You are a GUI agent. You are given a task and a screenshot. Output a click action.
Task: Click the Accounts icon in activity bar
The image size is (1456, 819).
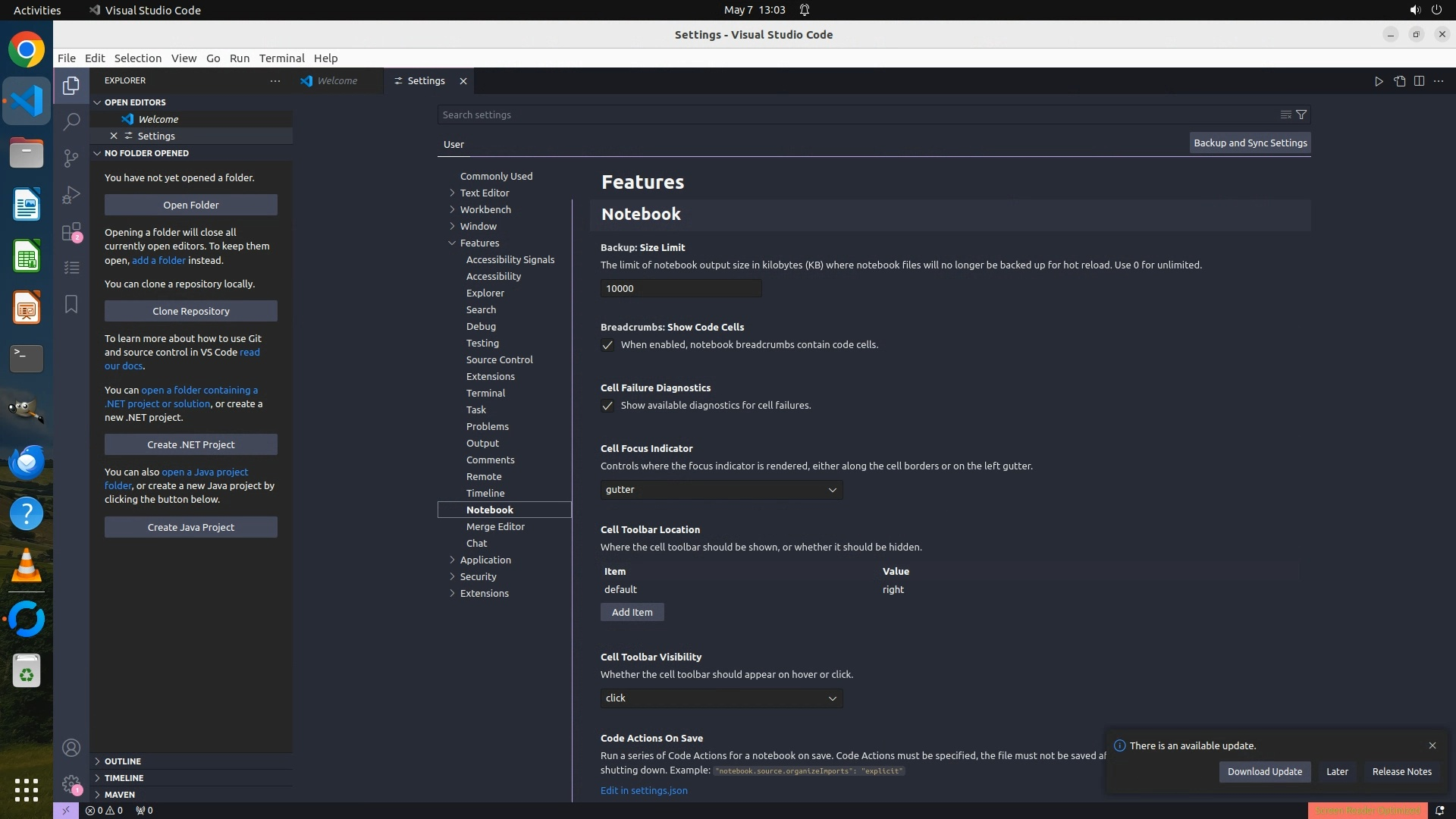coord(71,748)
